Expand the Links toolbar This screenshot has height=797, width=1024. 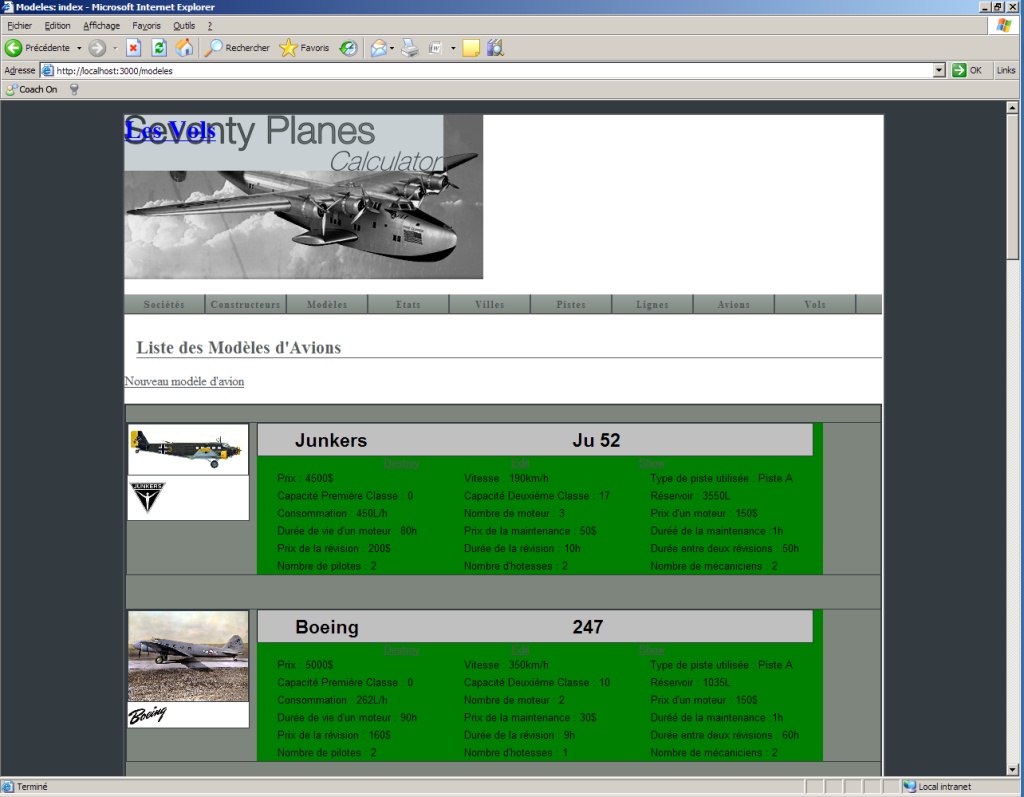pyautogui.click(x=1006, y=70)
